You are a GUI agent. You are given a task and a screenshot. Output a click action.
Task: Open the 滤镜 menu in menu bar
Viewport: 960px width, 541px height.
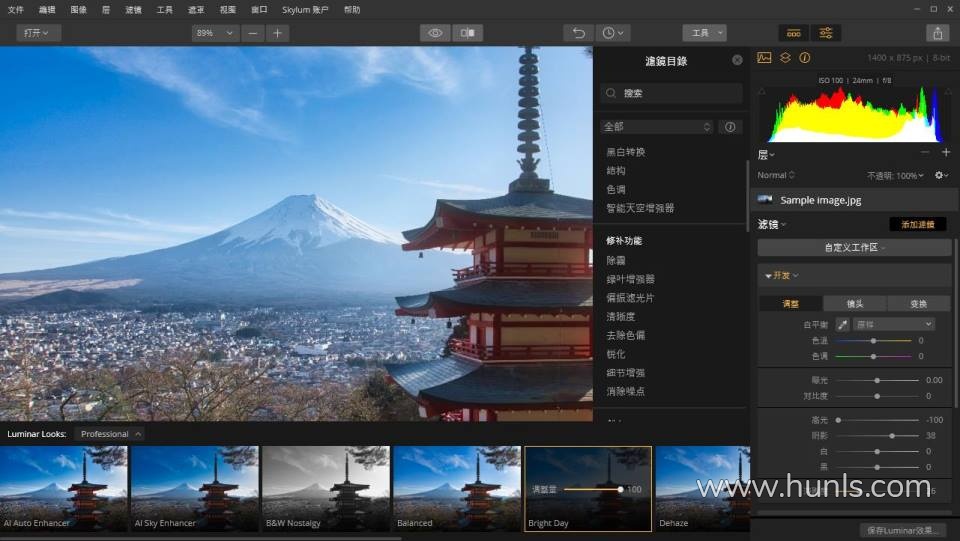point(134,9)
